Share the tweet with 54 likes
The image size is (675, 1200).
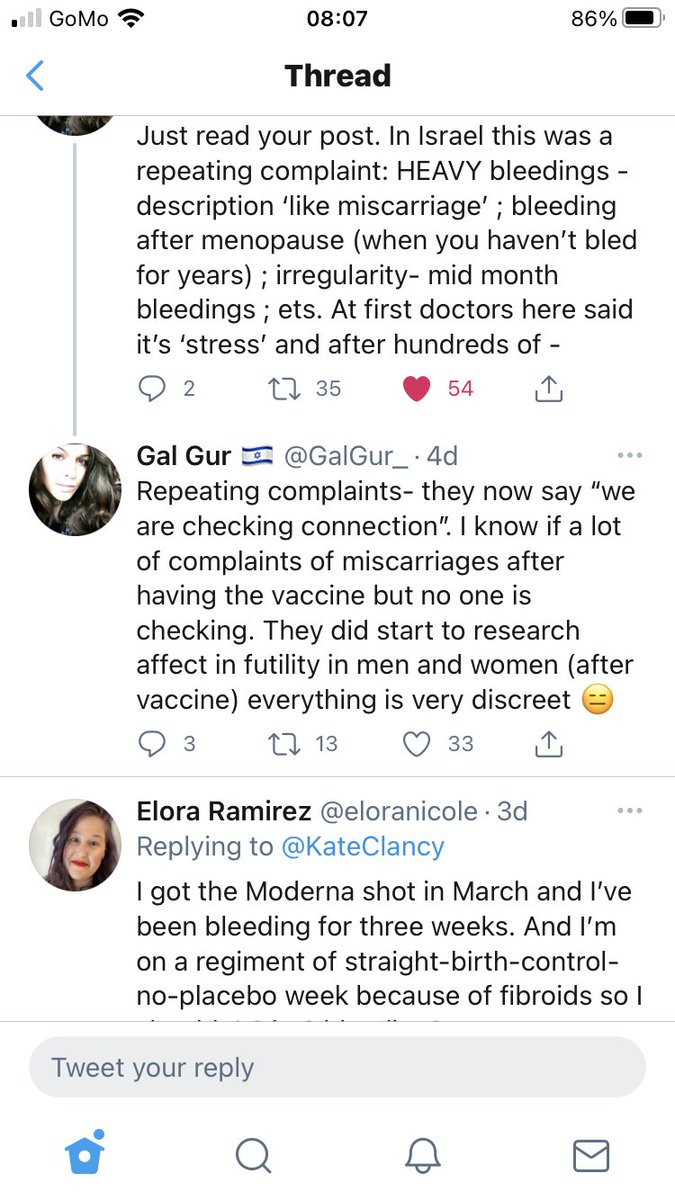tap(548, 388)
